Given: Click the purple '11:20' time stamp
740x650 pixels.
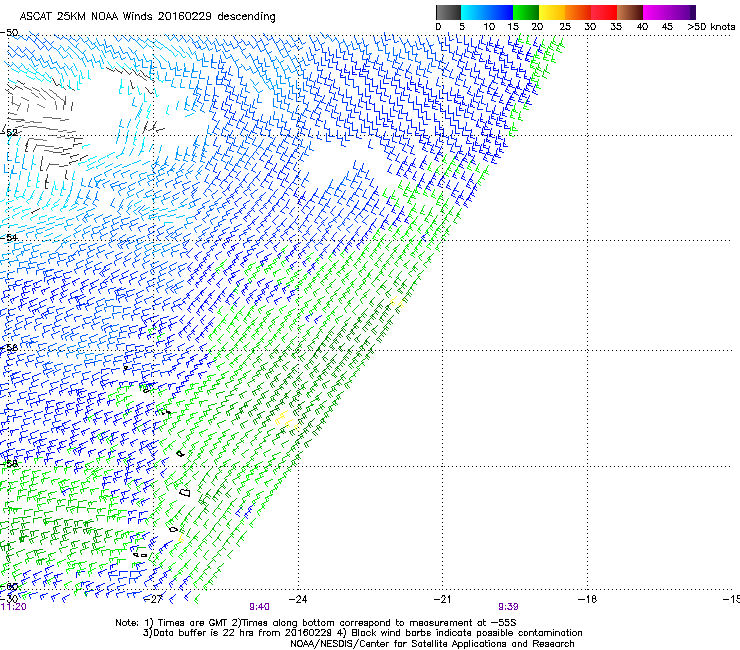Looking at the screenshot, I should pyautogui.click(x=13, y=607).
